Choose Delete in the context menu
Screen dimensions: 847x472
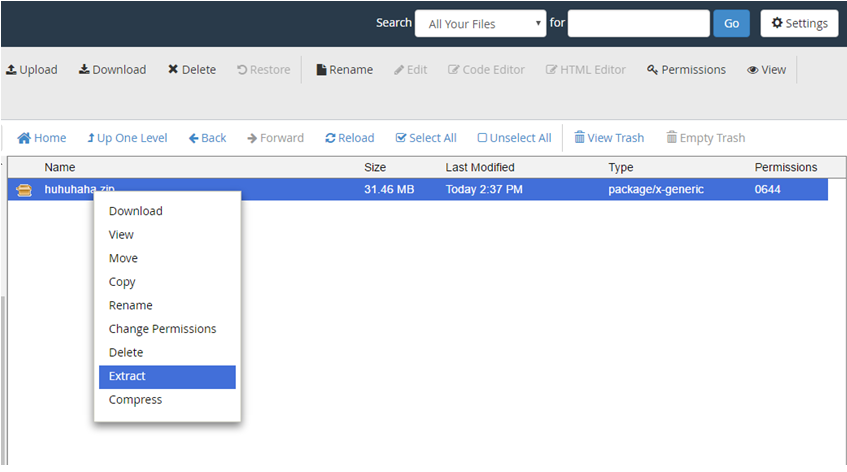pyautogui.click(x=167, y=353)
